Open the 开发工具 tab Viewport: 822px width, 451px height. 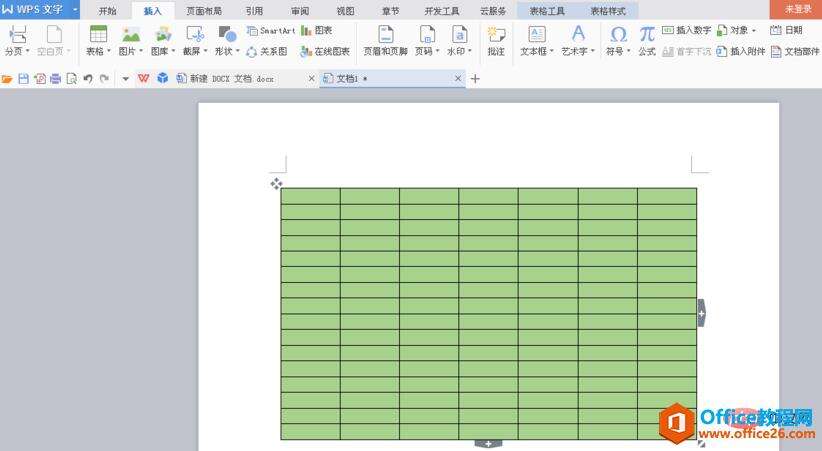441,10
